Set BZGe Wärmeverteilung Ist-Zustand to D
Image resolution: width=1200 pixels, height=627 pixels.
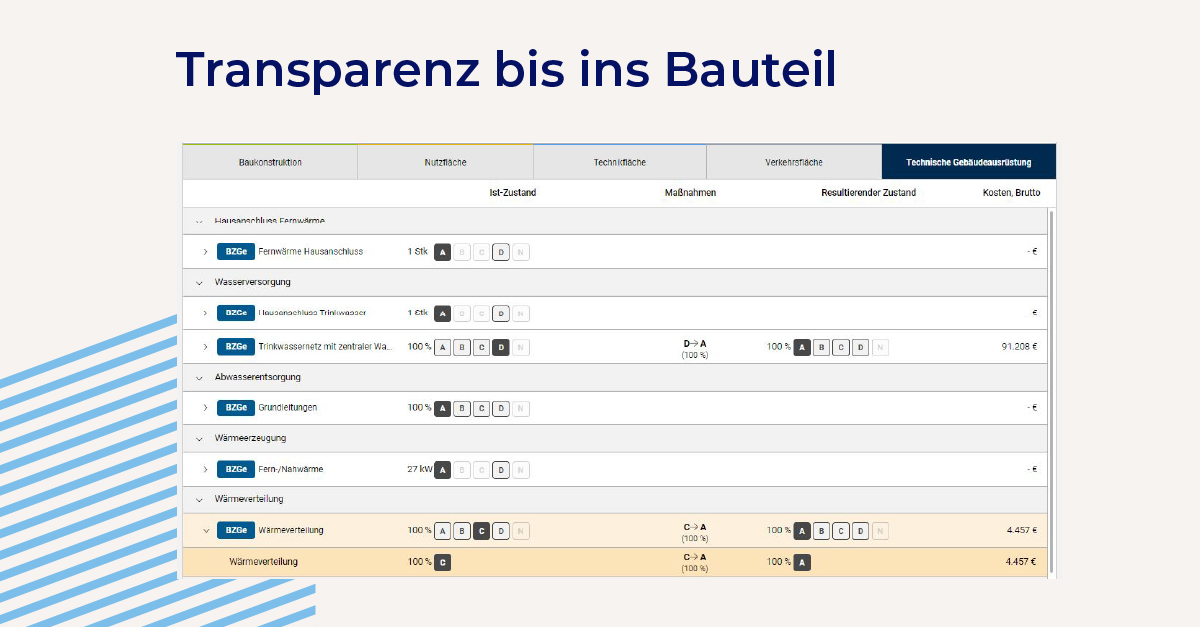point(501,530)
